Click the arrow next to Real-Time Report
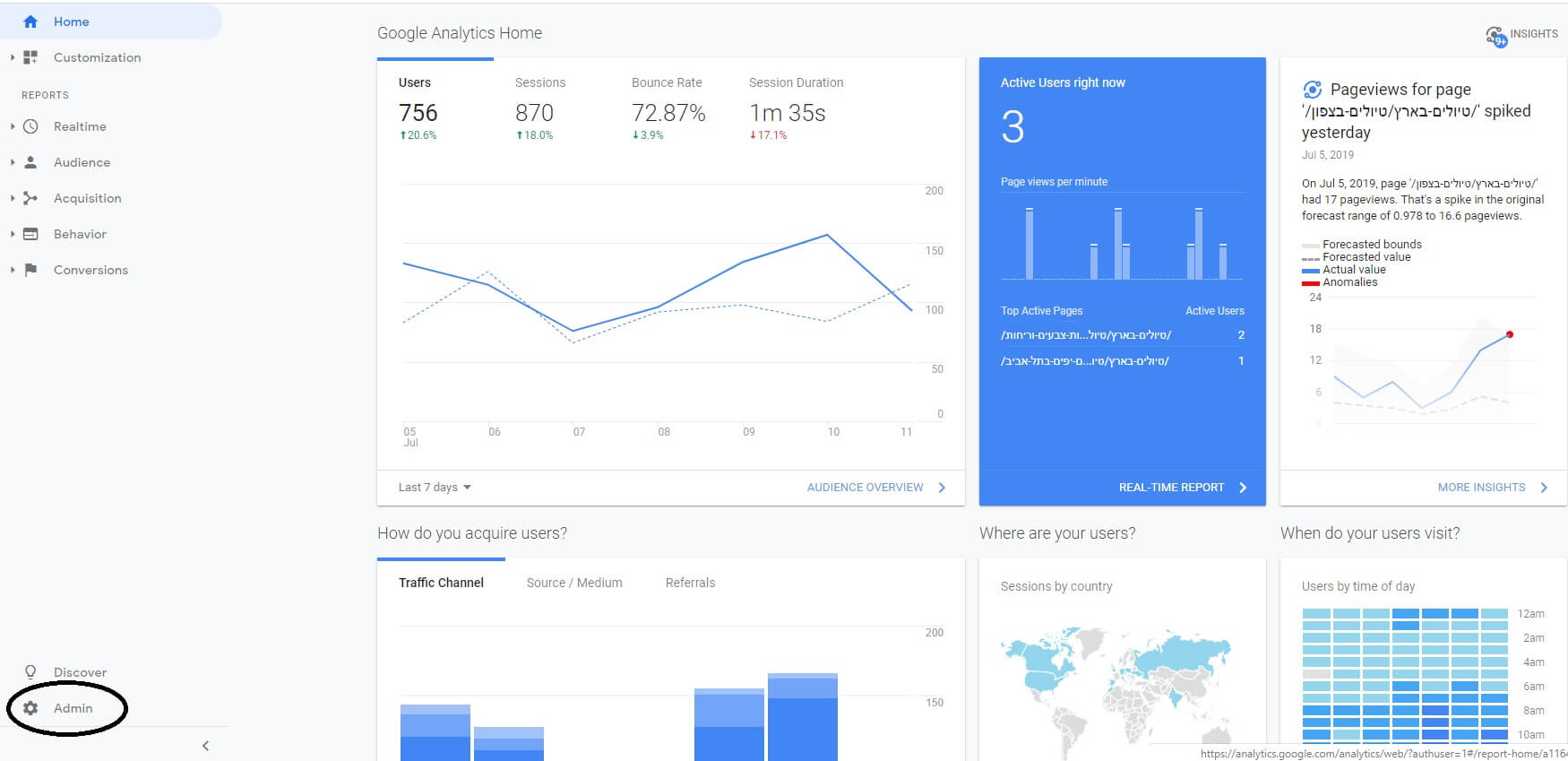Viewport: 1568px width, 761px height. coord(1243,488)
